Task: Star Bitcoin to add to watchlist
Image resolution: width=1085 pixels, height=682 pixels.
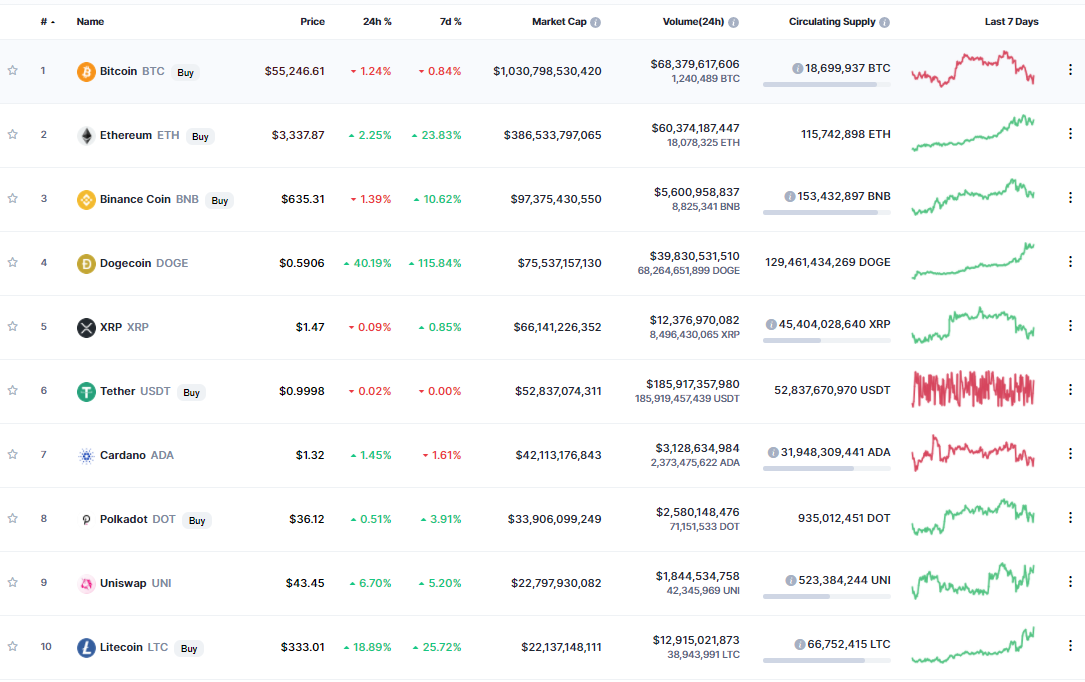Action: [12, 71]
